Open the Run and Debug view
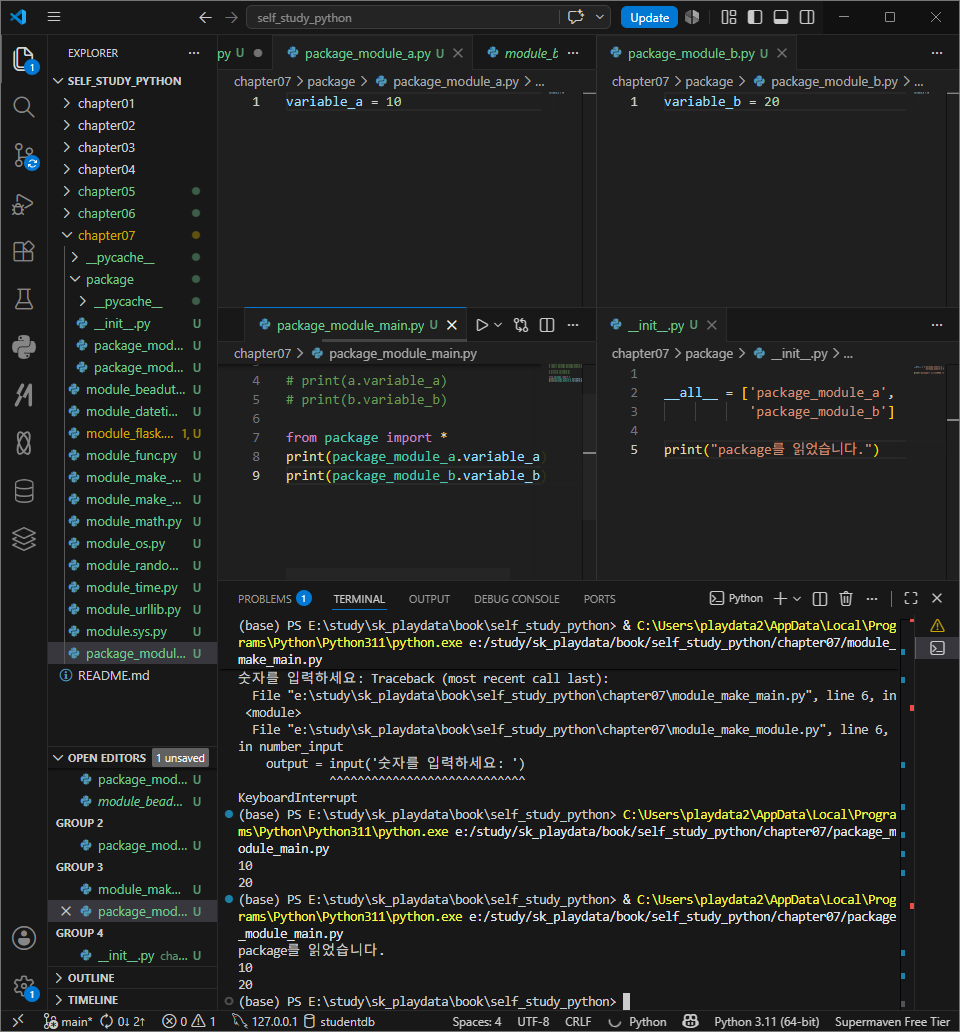The width and height of the screenshot is (960, 1032). click(24, 204)
